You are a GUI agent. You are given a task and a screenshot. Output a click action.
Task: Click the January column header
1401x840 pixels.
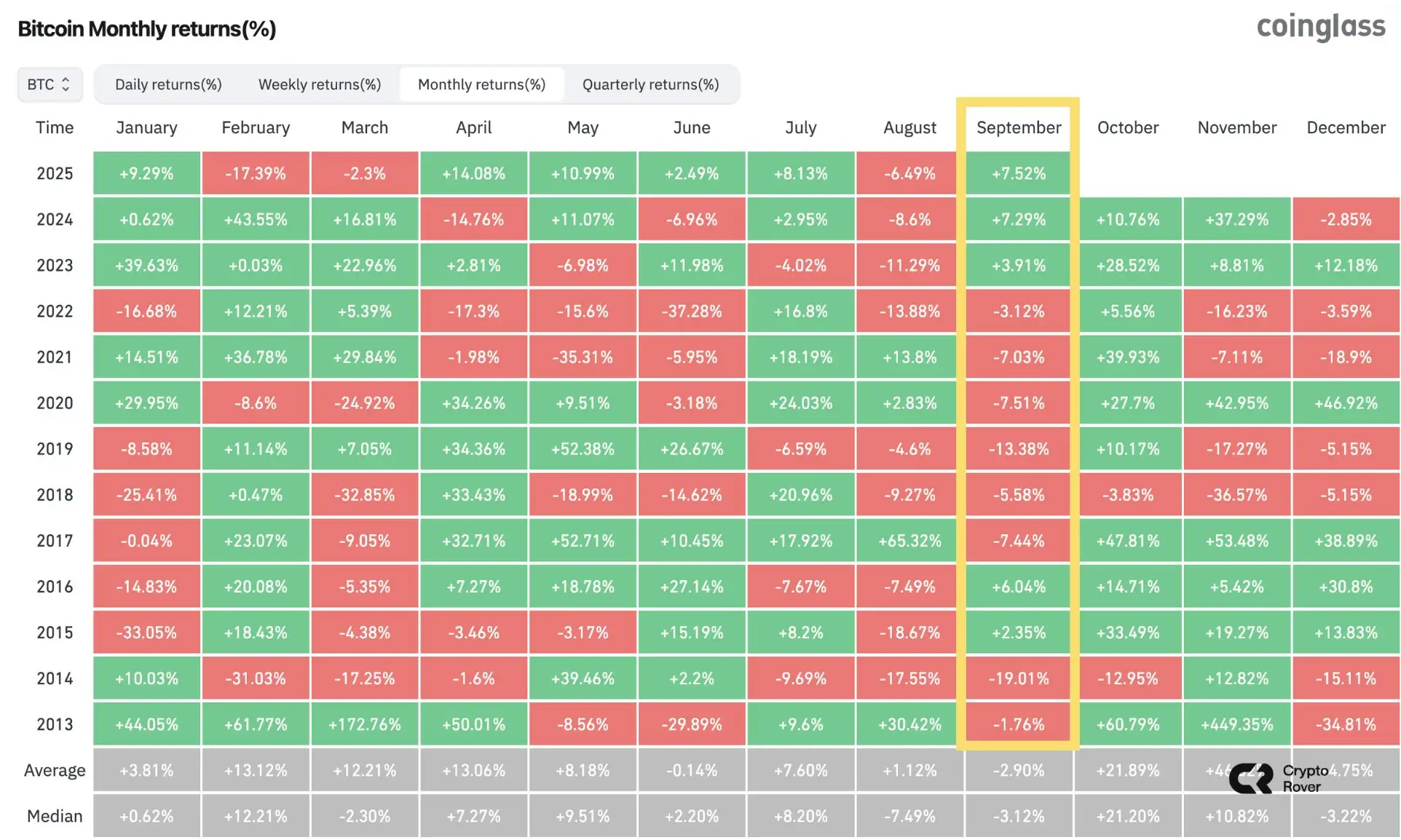[146, 127]
